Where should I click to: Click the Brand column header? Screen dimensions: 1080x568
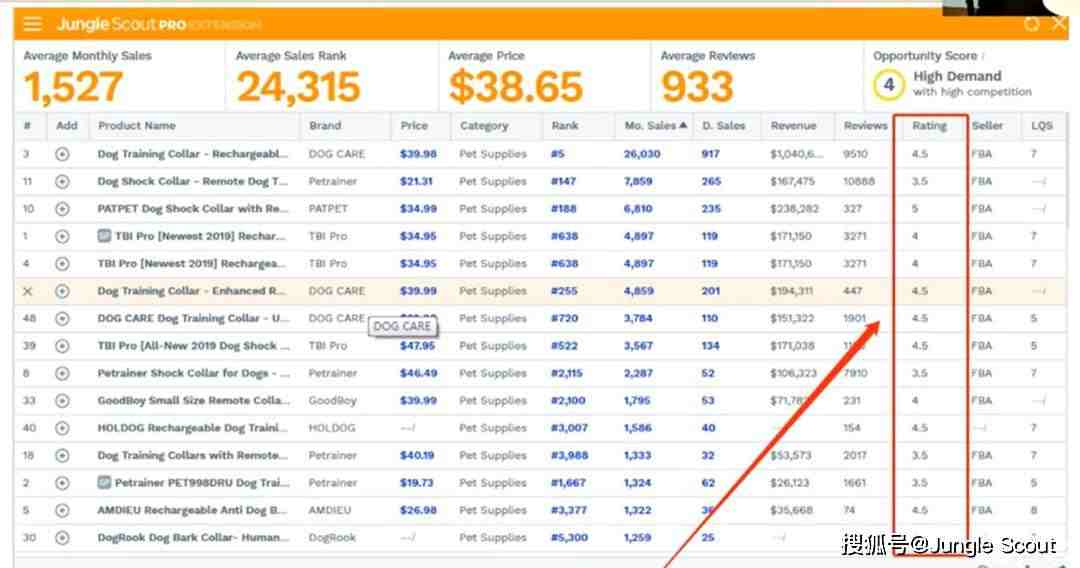(325, 125)
